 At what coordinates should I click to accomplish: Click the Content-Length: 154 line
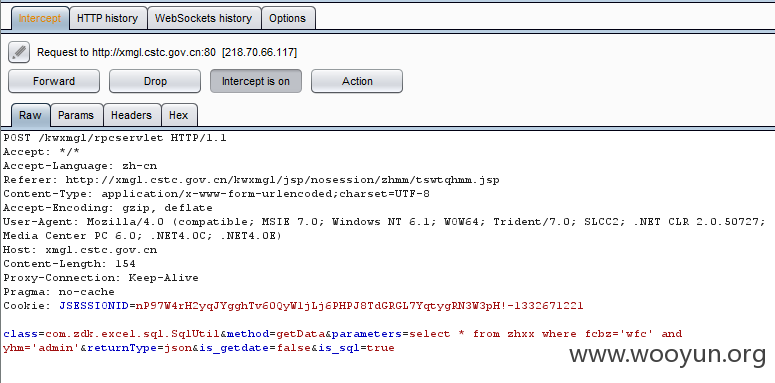69,263
